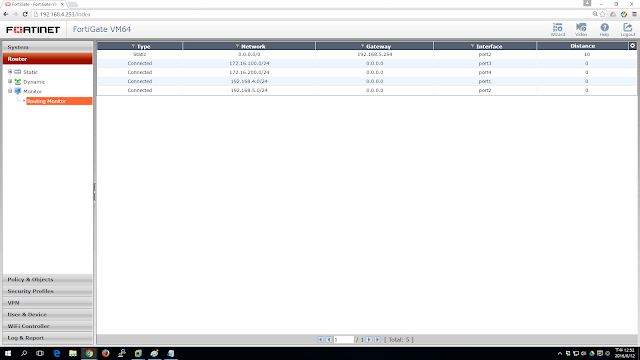The image size is (640, 360).
Task: Select row with network 192.168.5.0/24
Action: pyautogui.click(x=367, y=90)
